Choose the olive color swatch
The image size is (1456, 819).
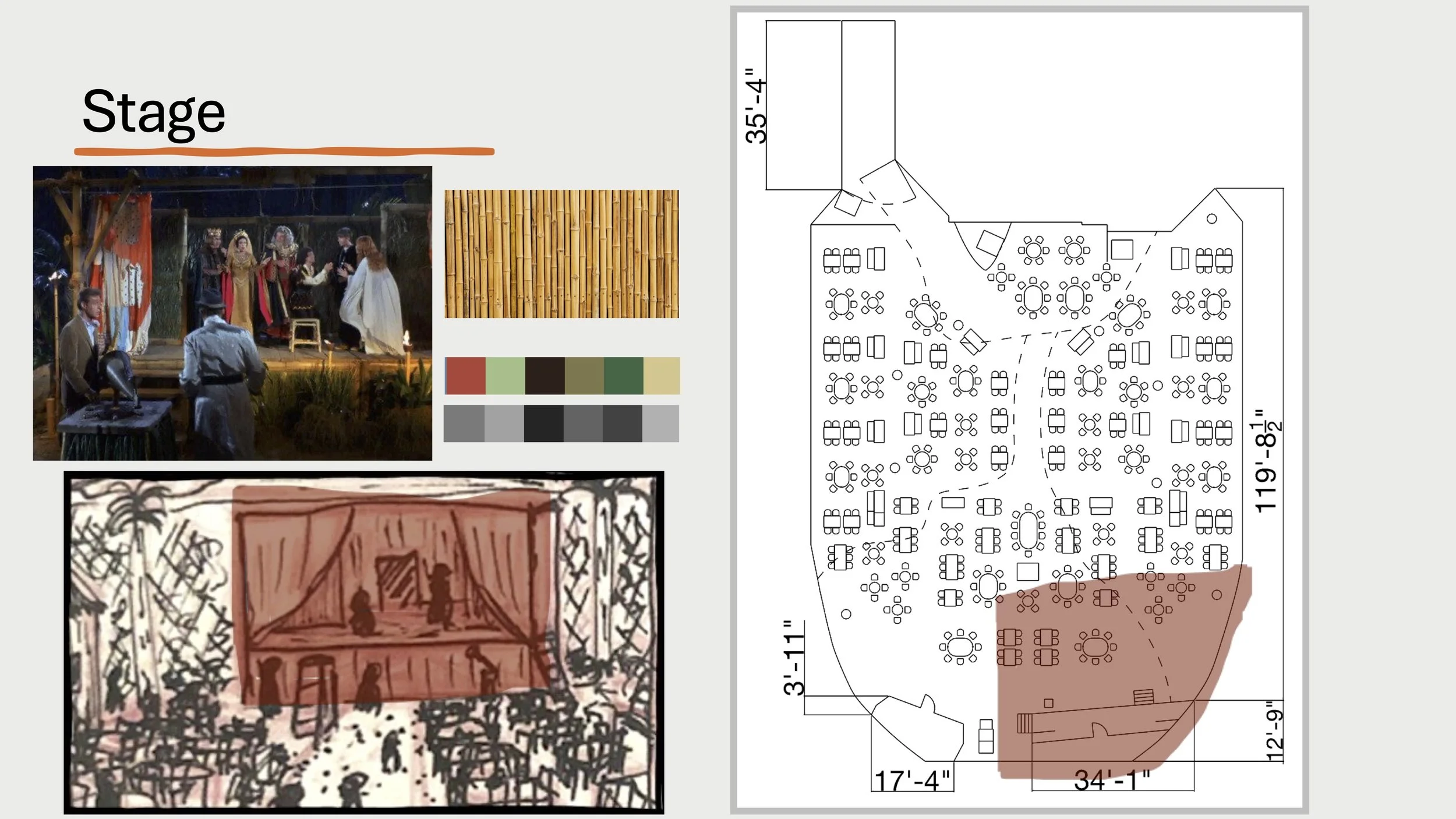[x=584, y=376]
